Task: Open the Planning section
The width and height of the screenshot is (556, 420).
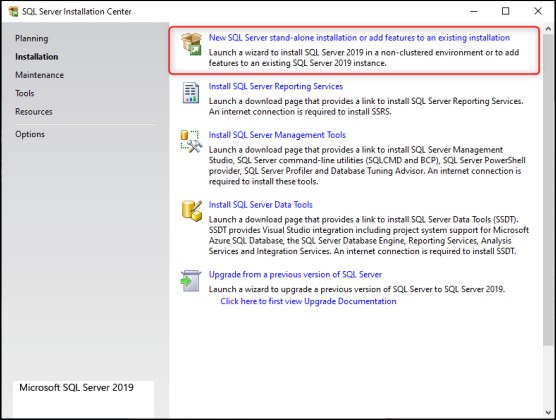Action: point(32,38)
